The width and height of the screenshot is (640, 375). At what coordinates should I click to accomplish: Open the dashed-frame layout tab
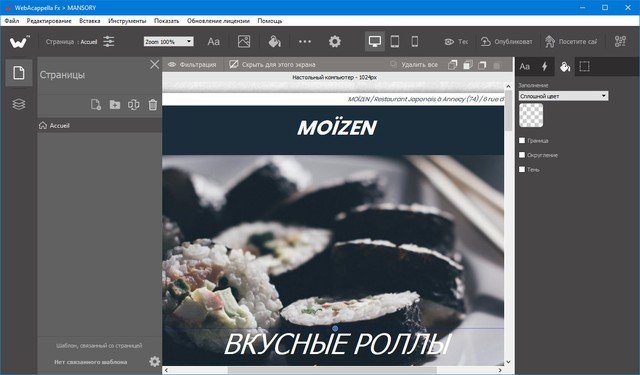pos(584,67)
